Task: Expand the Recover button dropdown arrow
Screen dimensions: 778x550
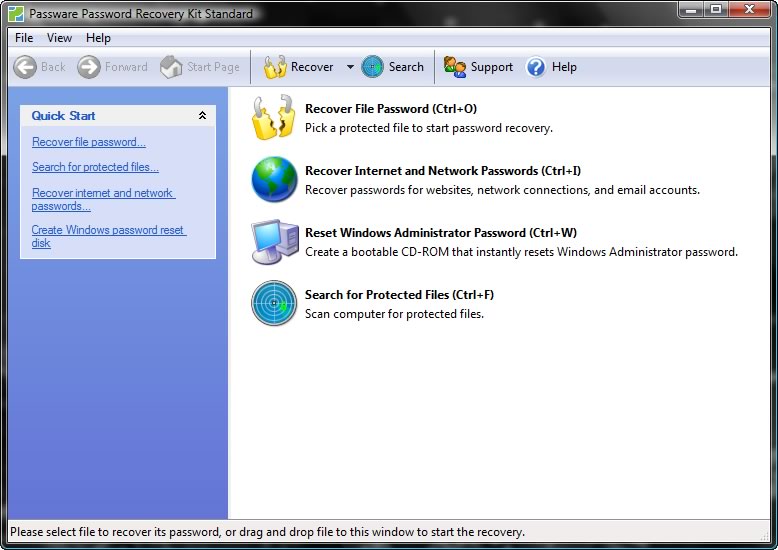Action: click(x=350, y=67)
